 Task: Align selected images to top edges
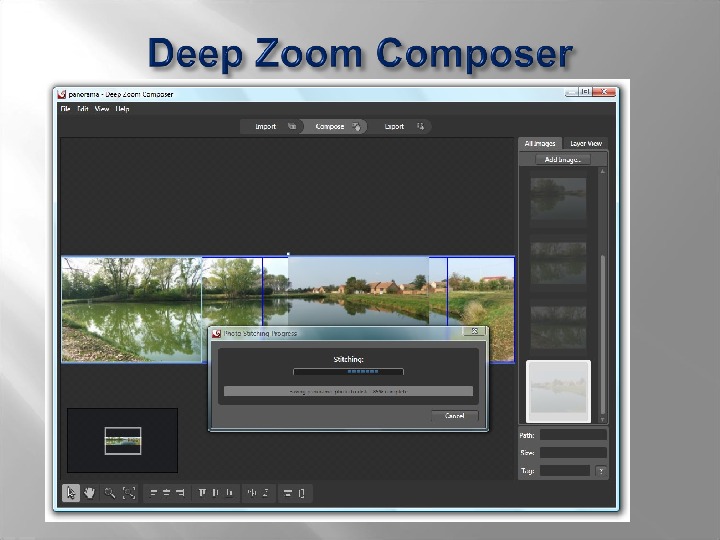tap(202, 493)
